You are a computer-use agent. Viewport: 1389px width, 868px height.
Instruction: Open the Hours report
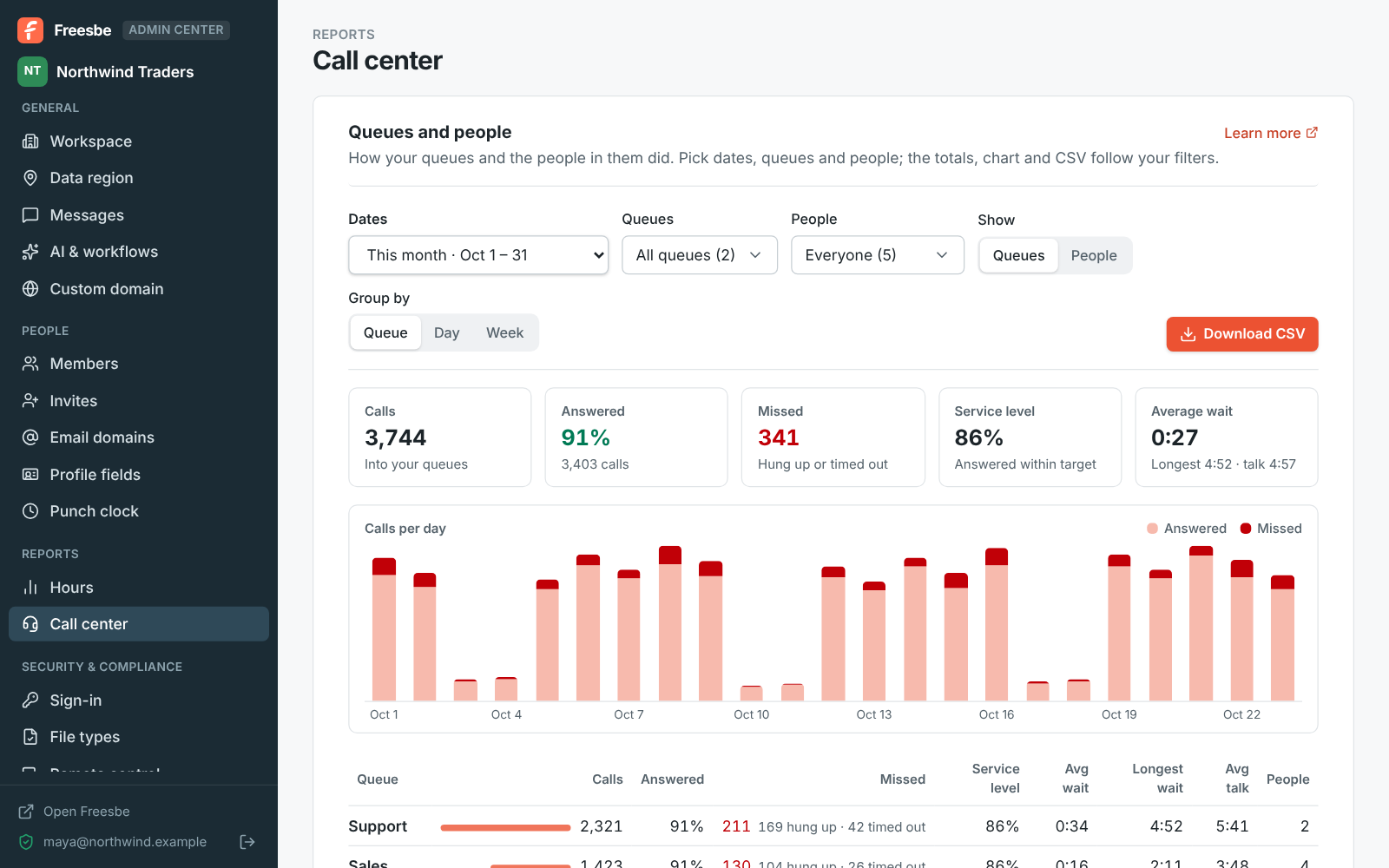click(x=139, y=588)
